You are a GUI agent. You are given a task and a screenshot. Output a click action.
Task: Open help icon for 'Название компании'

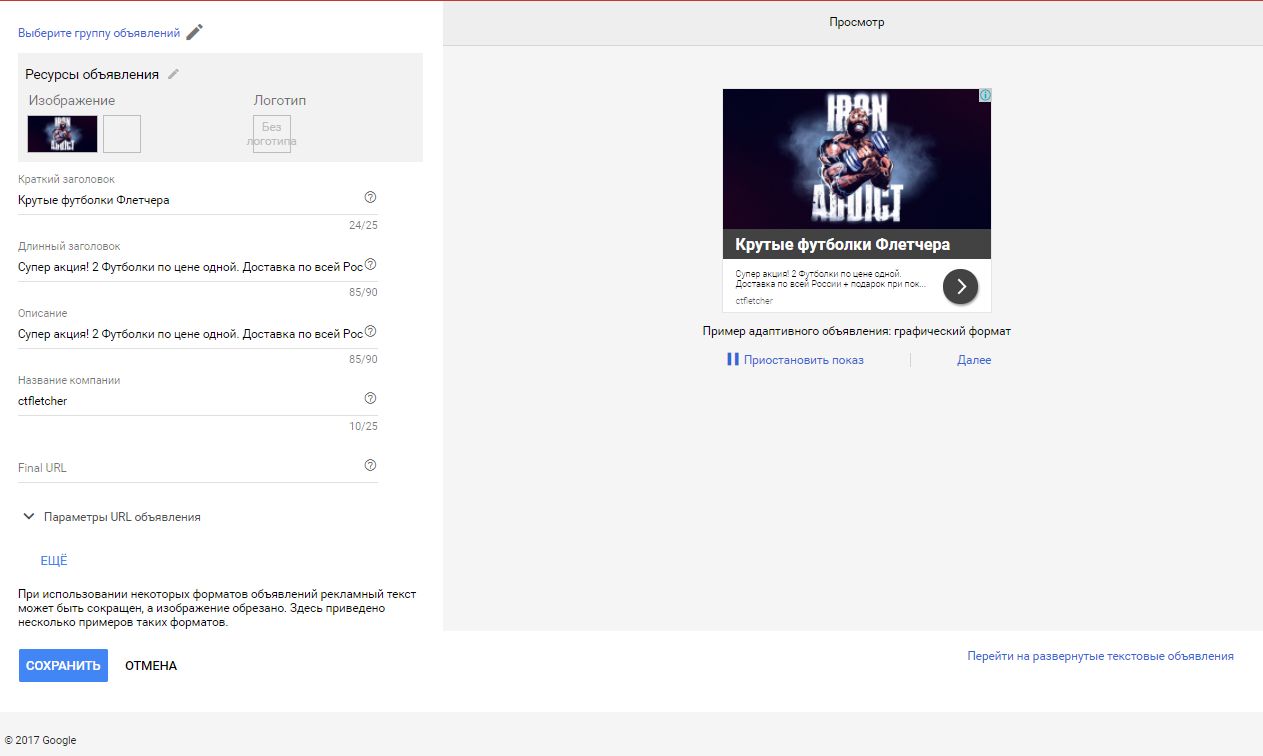tap(370, 398)
